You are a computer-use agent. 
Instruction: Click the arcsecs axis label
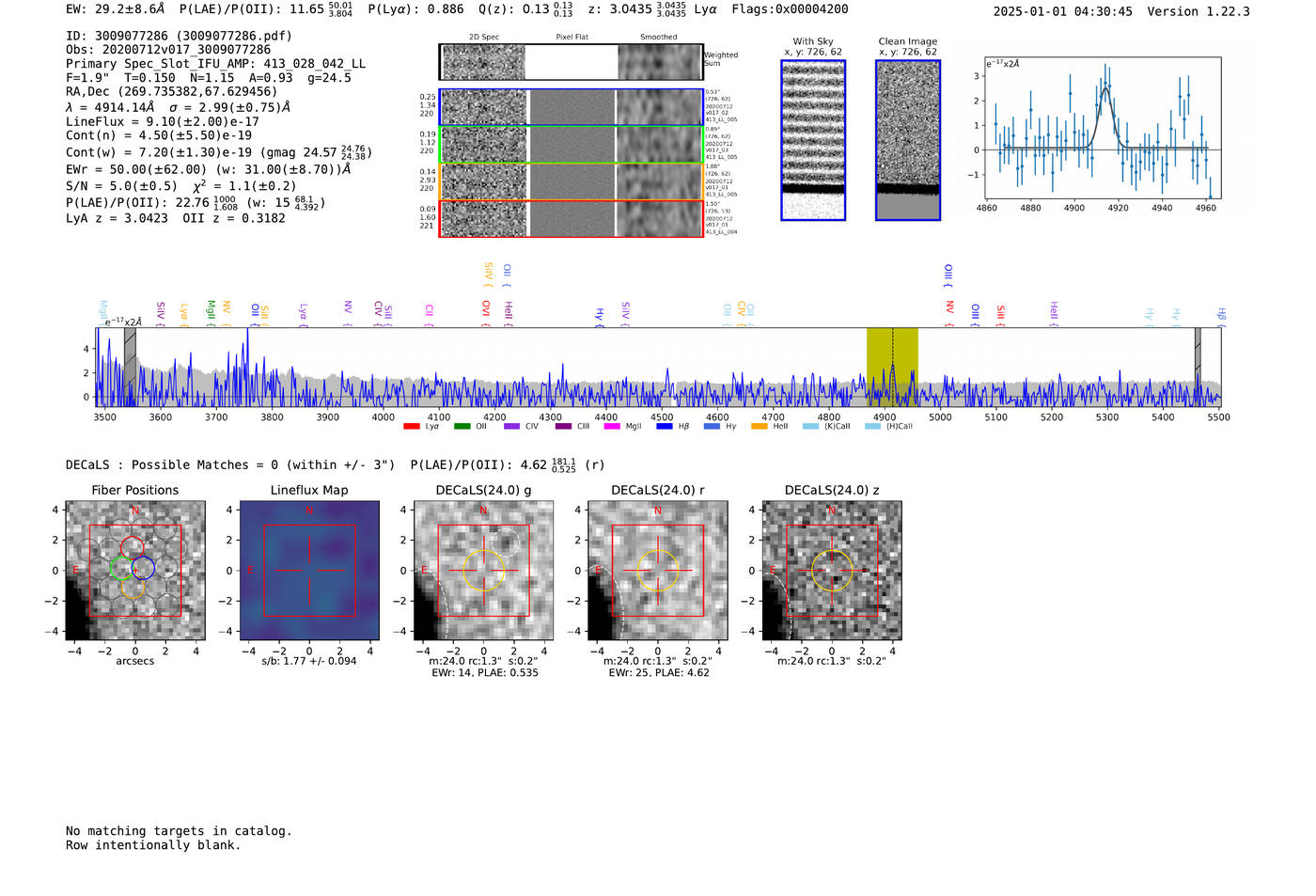tap(135, 661)
